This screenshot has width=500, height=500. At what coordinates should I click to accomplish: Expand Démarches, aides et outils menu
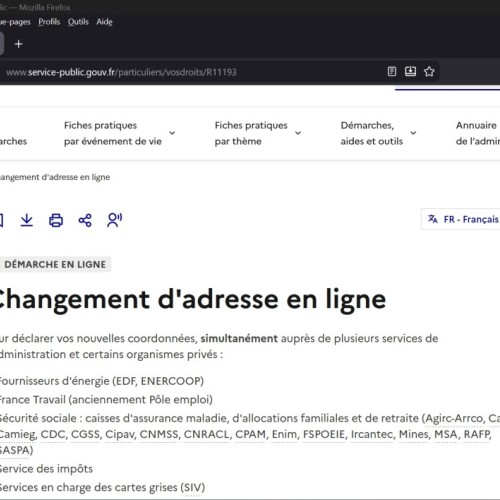[378, 133]
